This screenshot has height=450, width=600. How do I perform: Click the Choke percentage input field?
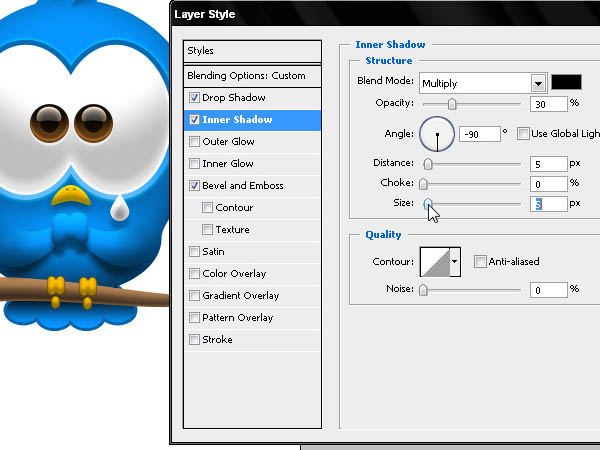tap(548, 184)
